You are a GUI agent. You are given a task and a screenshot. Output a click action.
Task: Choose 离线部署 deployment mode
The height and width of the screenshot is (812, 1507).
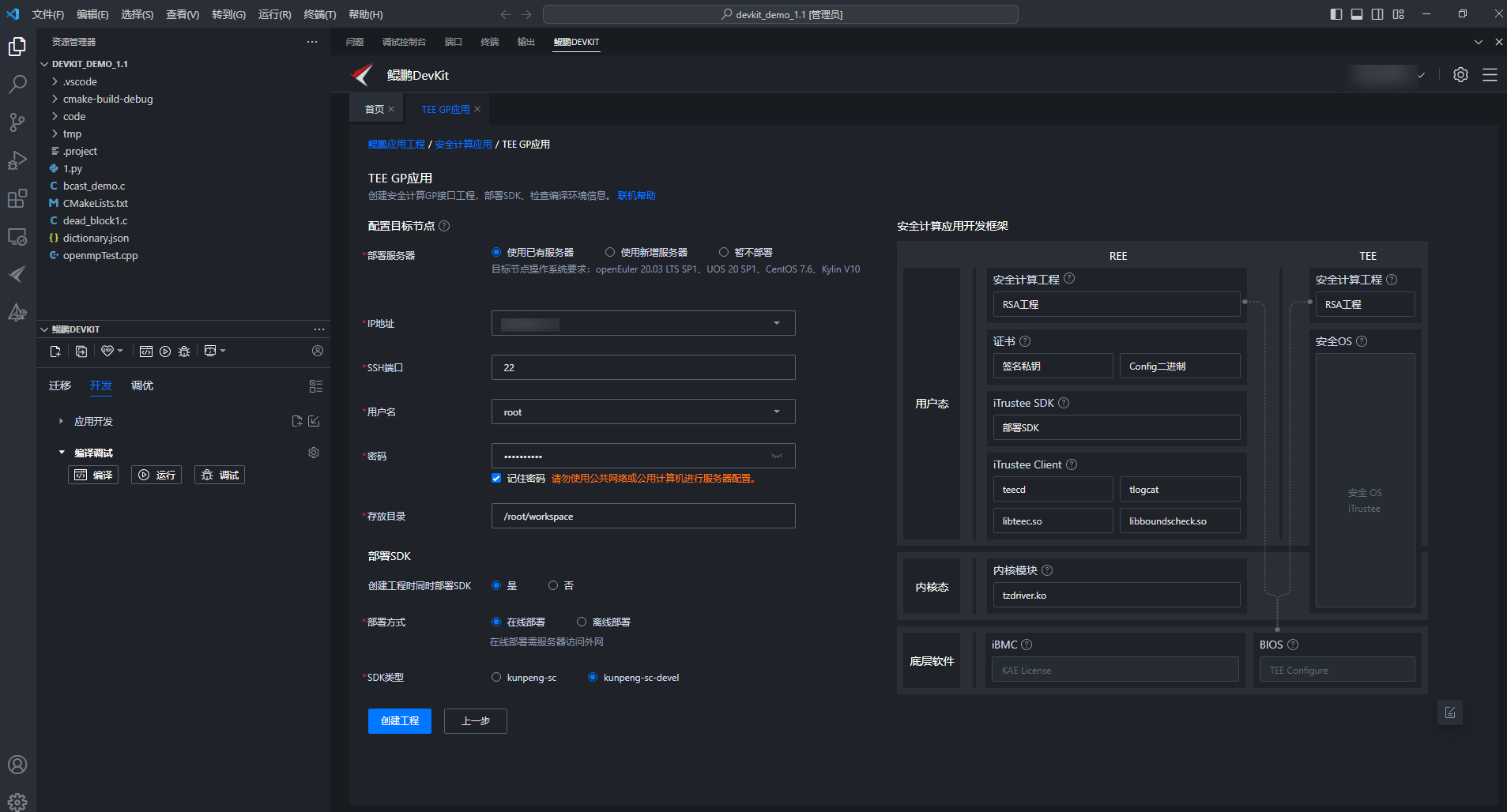point(582,622)
